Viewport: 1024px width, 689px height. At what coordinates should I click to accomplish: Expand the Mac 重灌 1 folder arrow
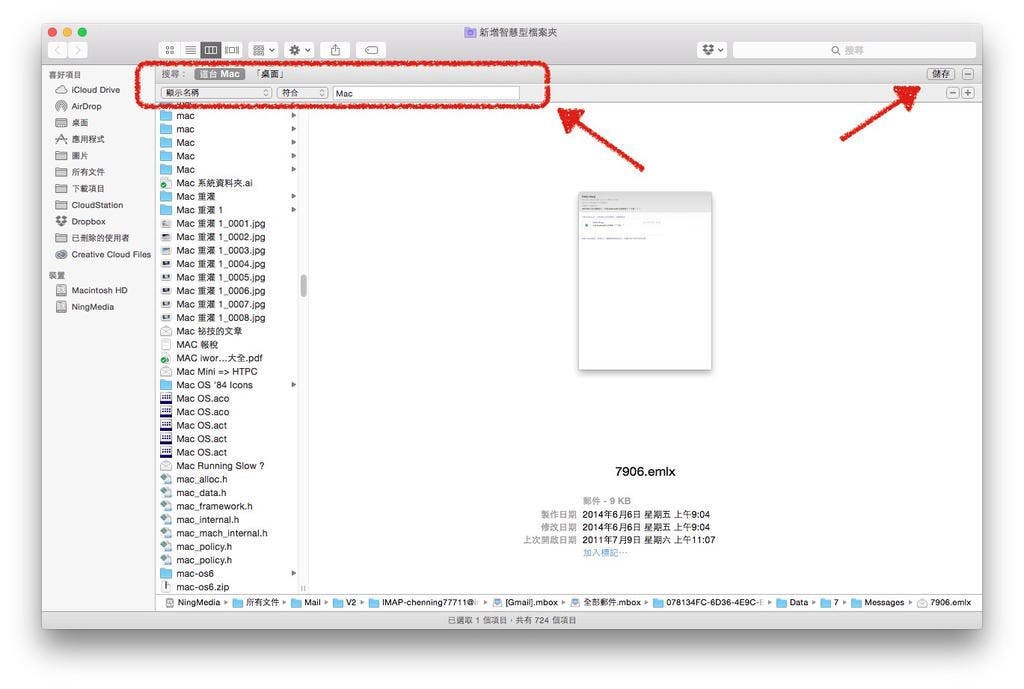click(294, 210)
